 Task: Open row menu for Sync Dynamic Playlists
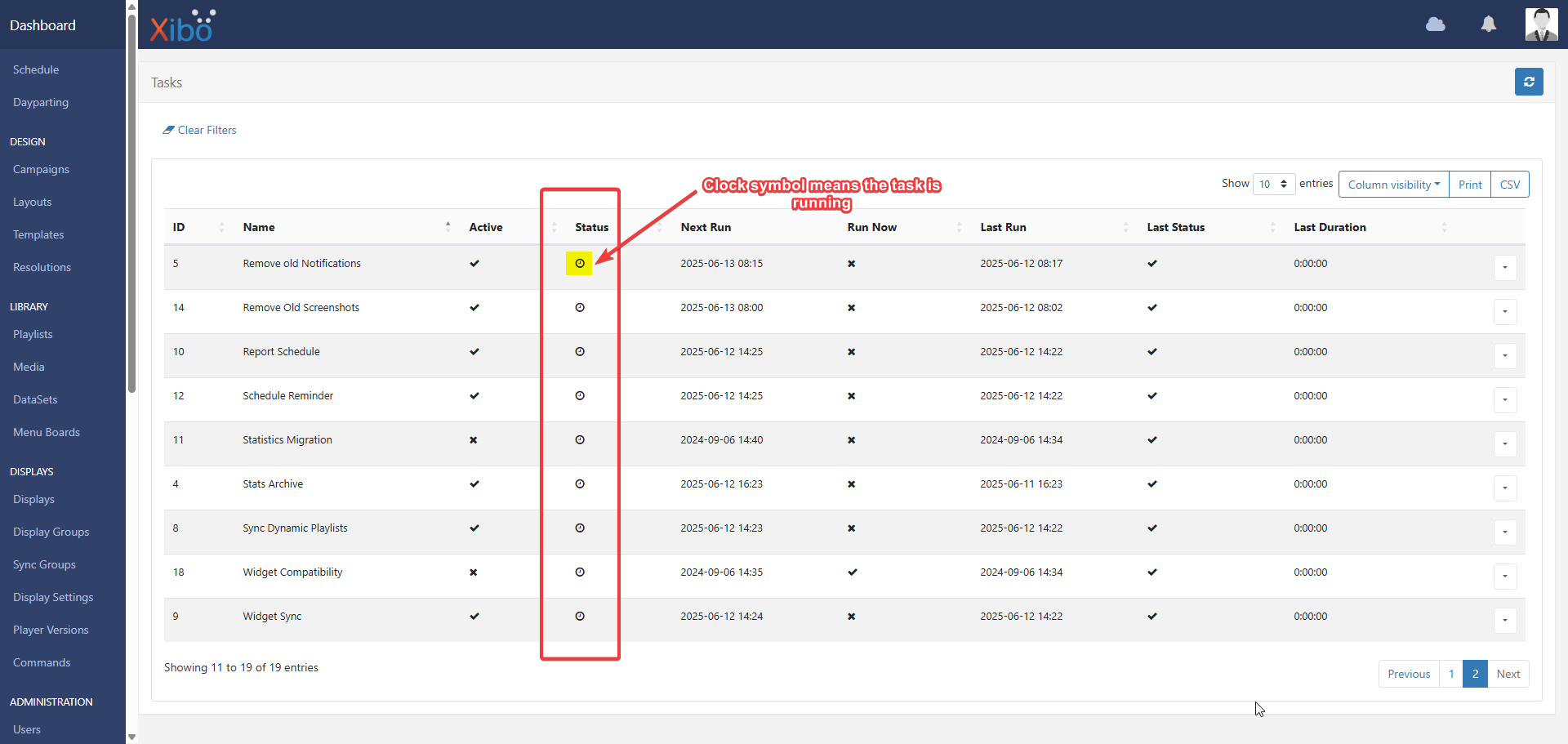coord(1505,532)
